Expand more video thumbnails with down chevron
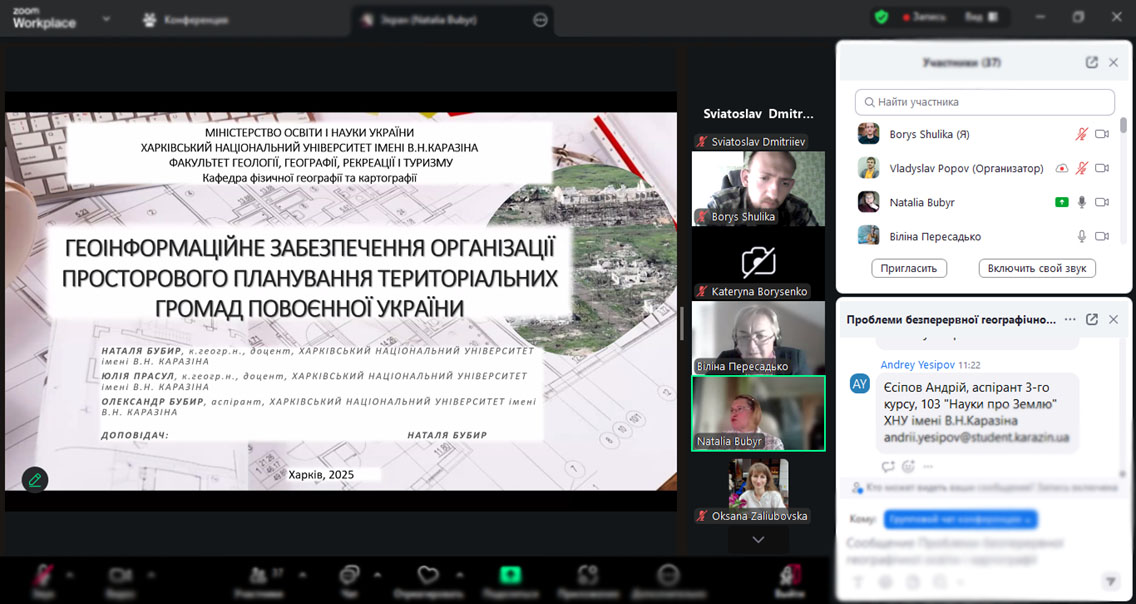Image resolution: width=1136 pixels, height=604 pixels. 758,539
